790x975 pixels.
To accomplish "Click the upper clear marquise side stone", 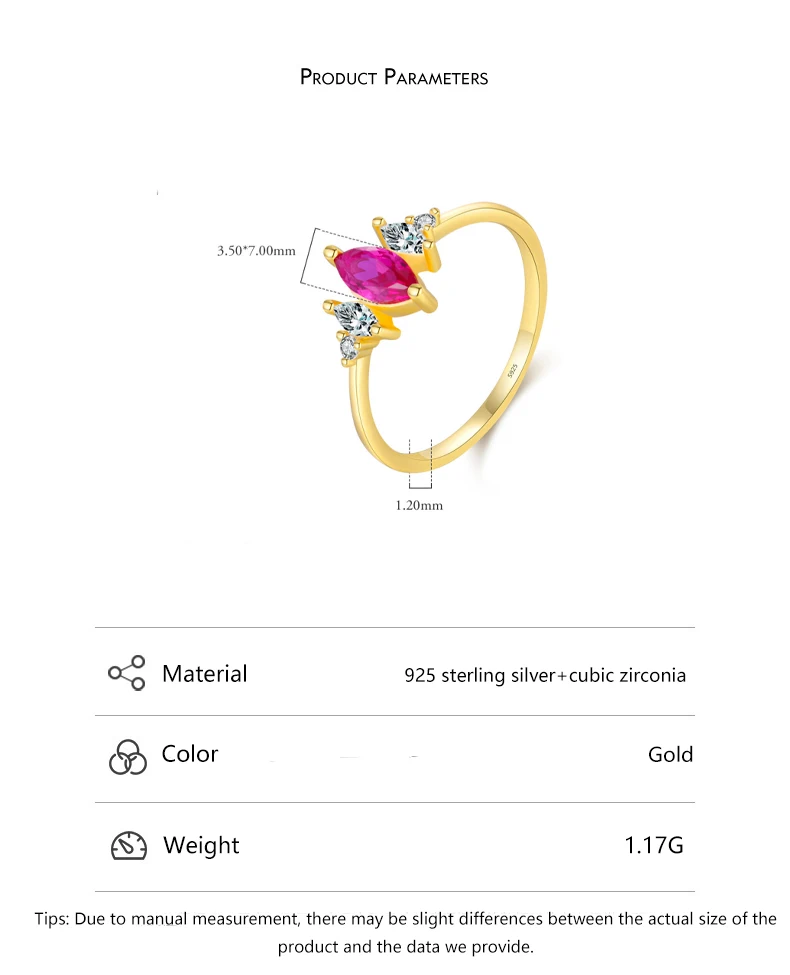I will [x=404, y=236].
